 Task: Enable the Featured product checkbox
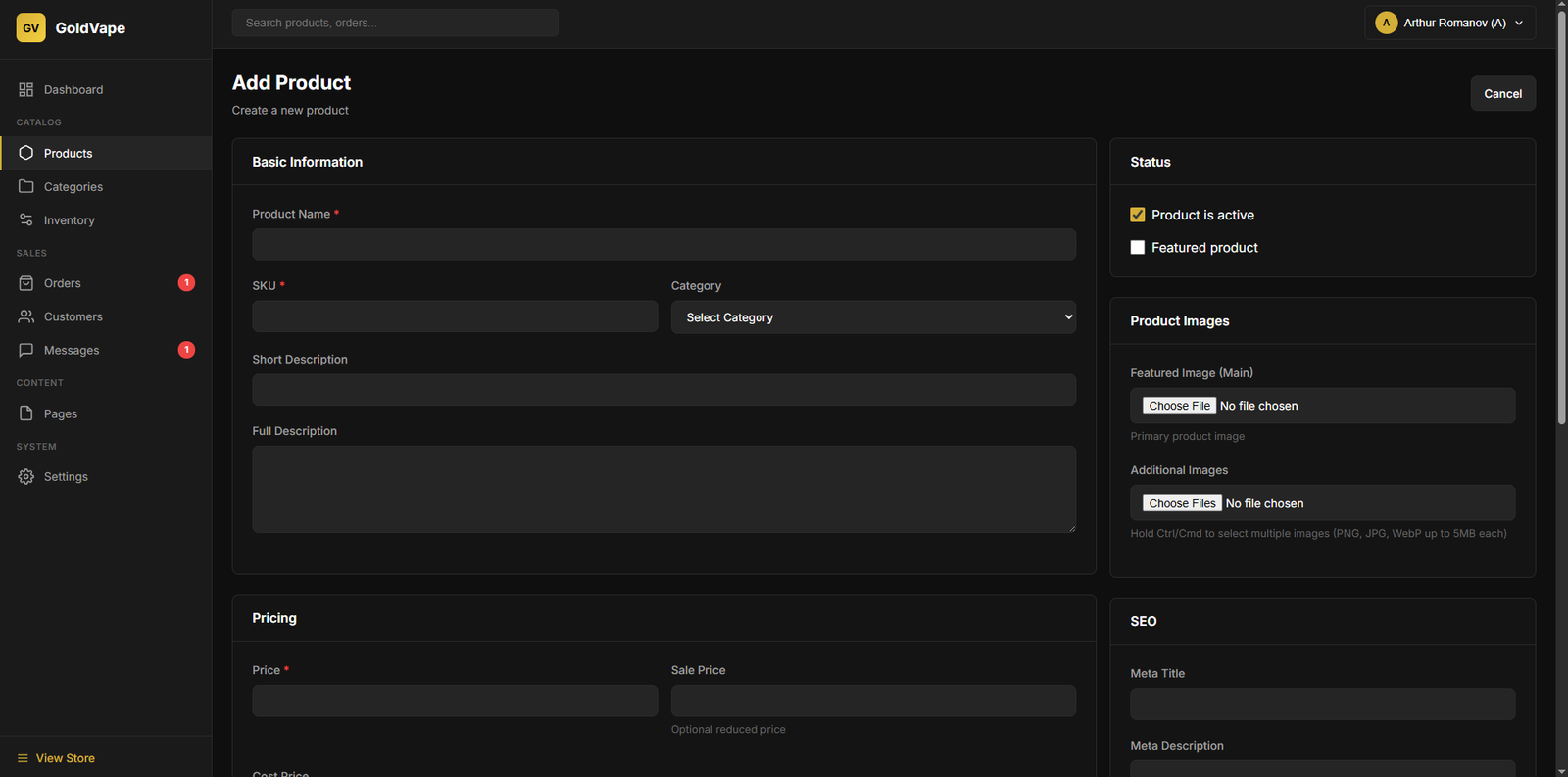[x=1137, y=248]
